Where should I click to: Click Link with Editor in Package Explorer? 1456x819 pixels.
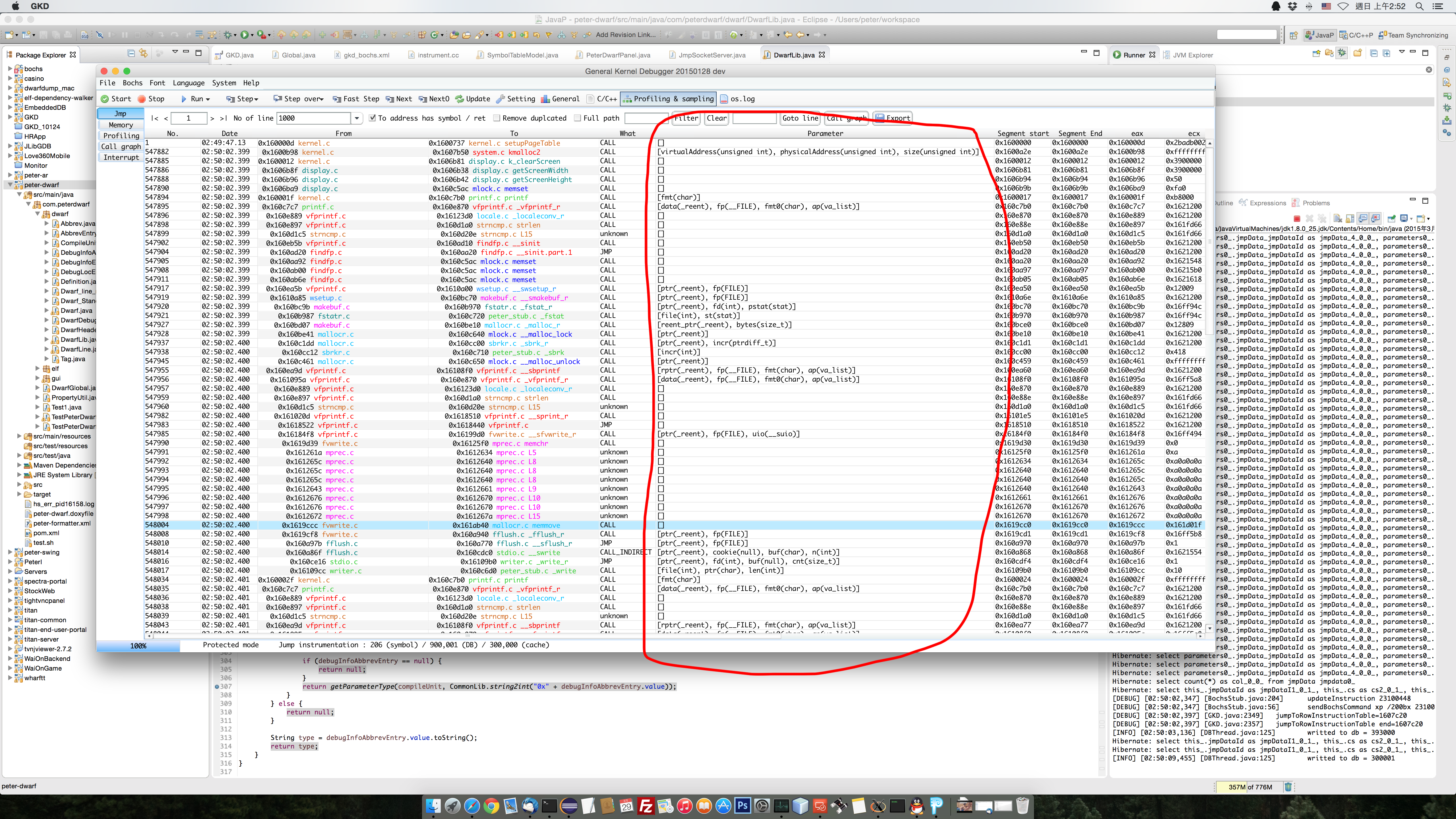144,53
